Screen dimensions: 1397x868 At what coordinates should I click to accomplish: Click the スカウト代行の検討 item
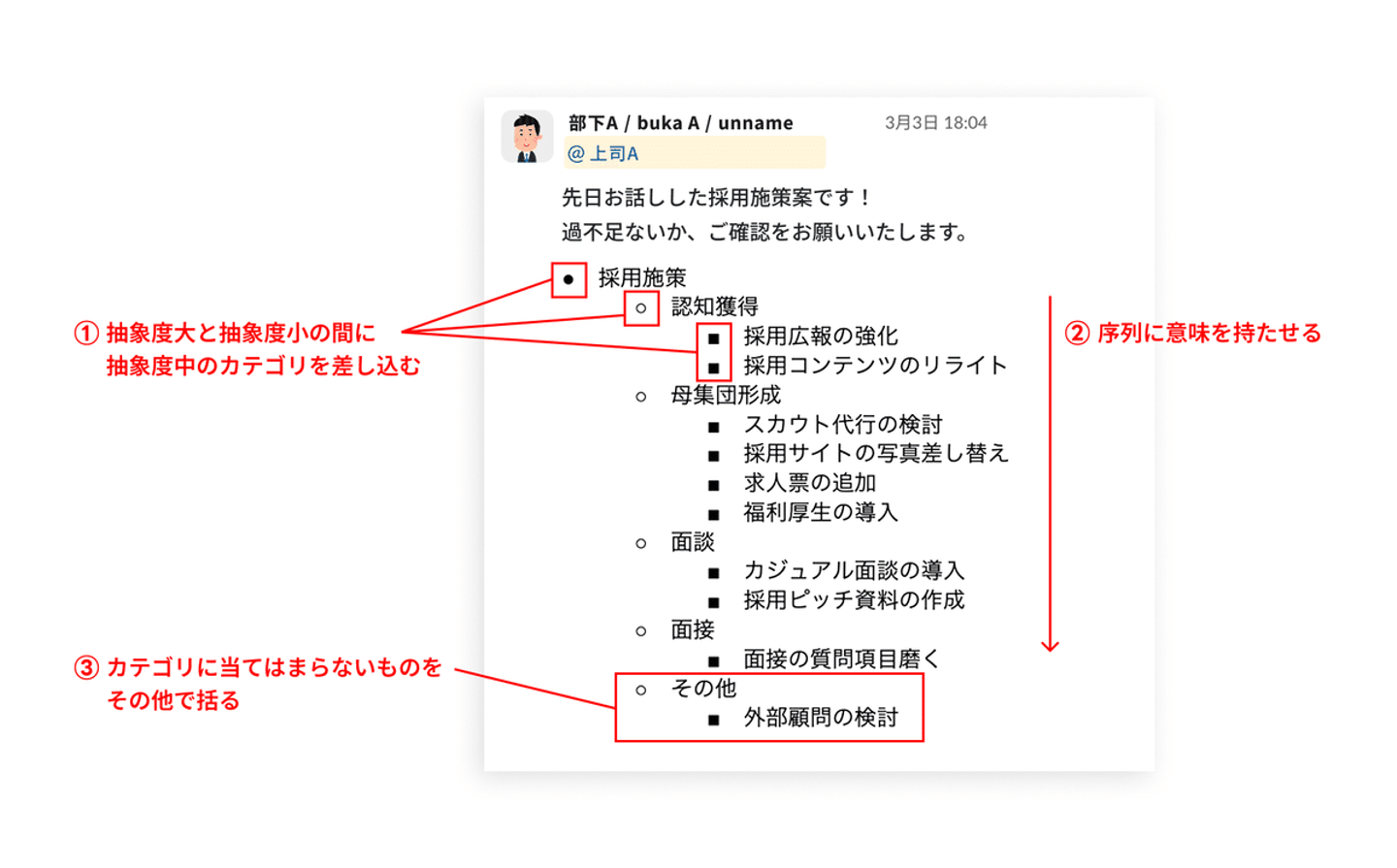pos(843,425)
